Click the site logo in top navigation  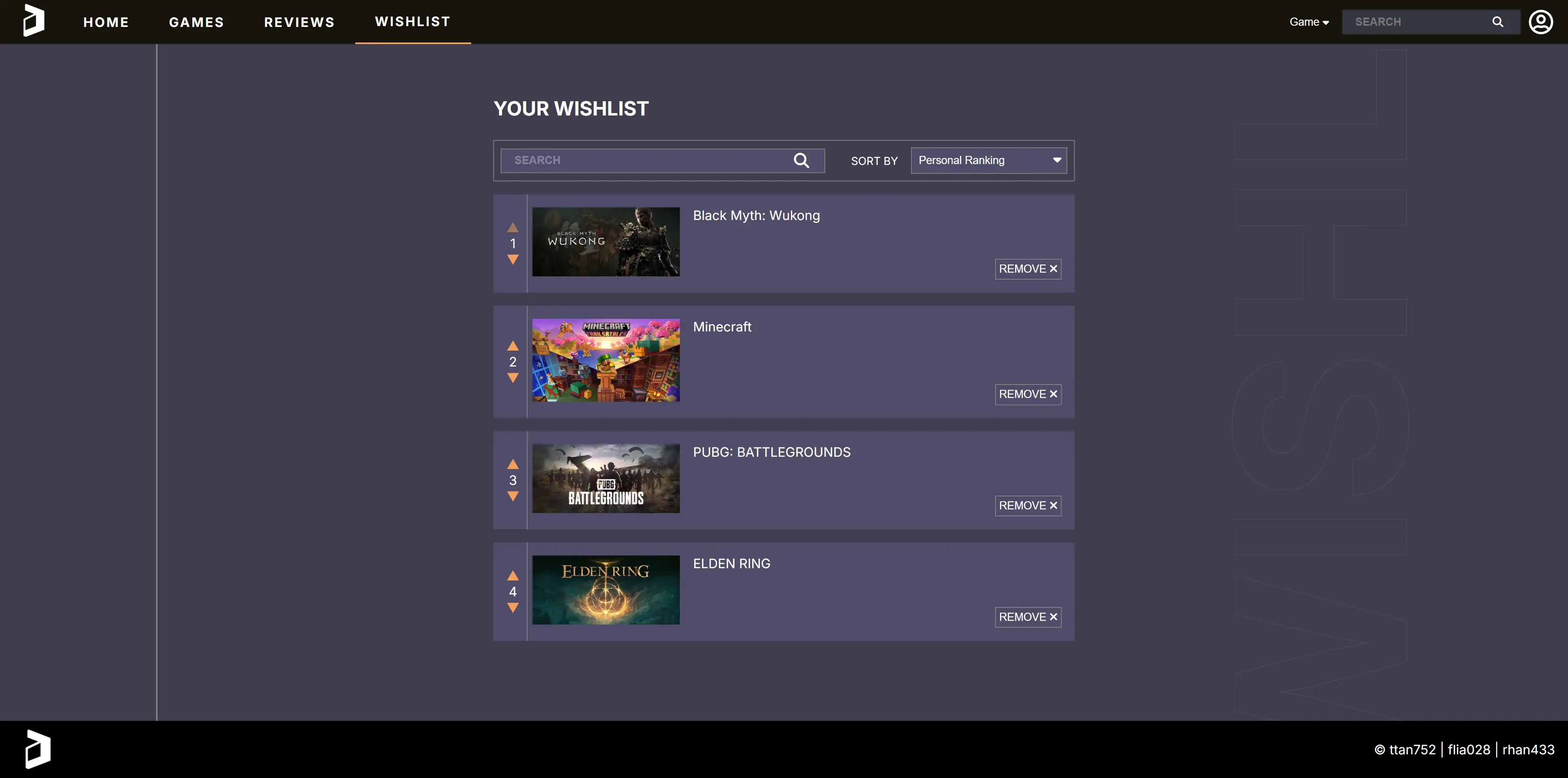click(33, 21)
